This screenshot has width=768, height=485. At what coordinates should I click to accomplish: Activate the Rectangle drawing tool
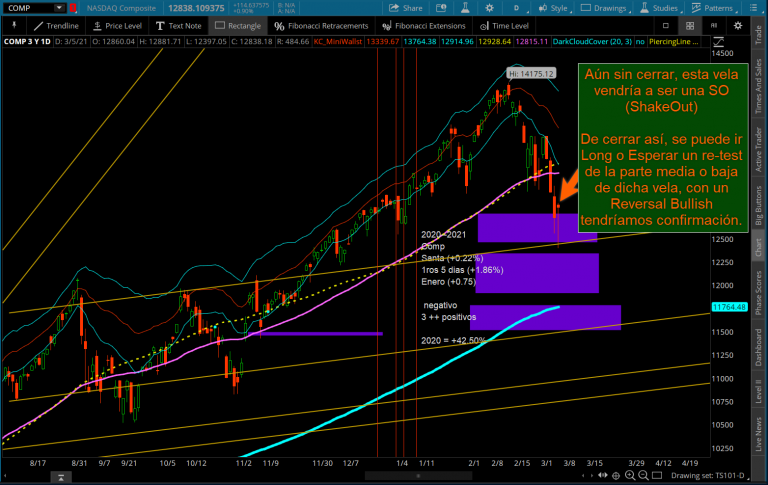pyautogui.click(x=238, y=26)
